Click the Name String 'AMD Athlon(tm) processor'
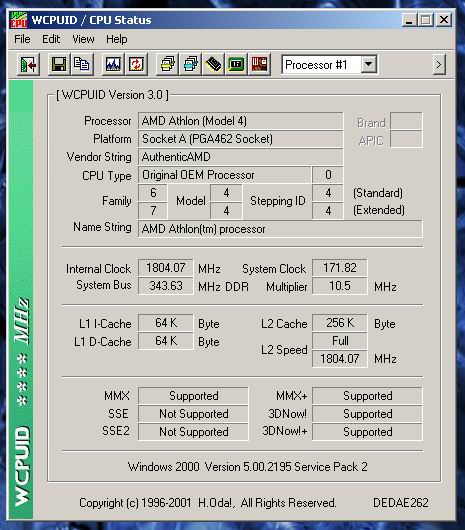 [x=280, y=229]
